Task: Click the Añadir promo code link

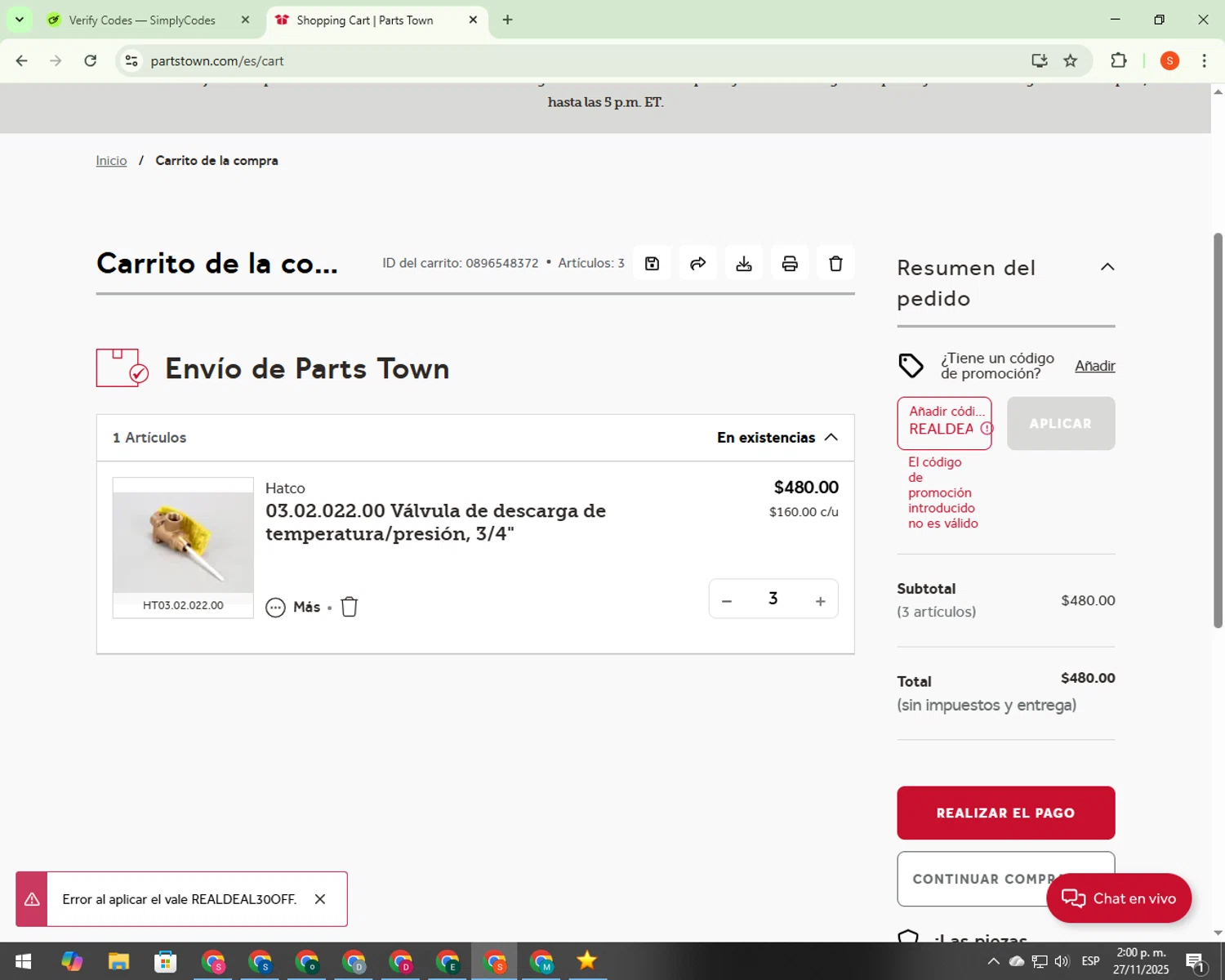Action: (x=1094, y=366)
